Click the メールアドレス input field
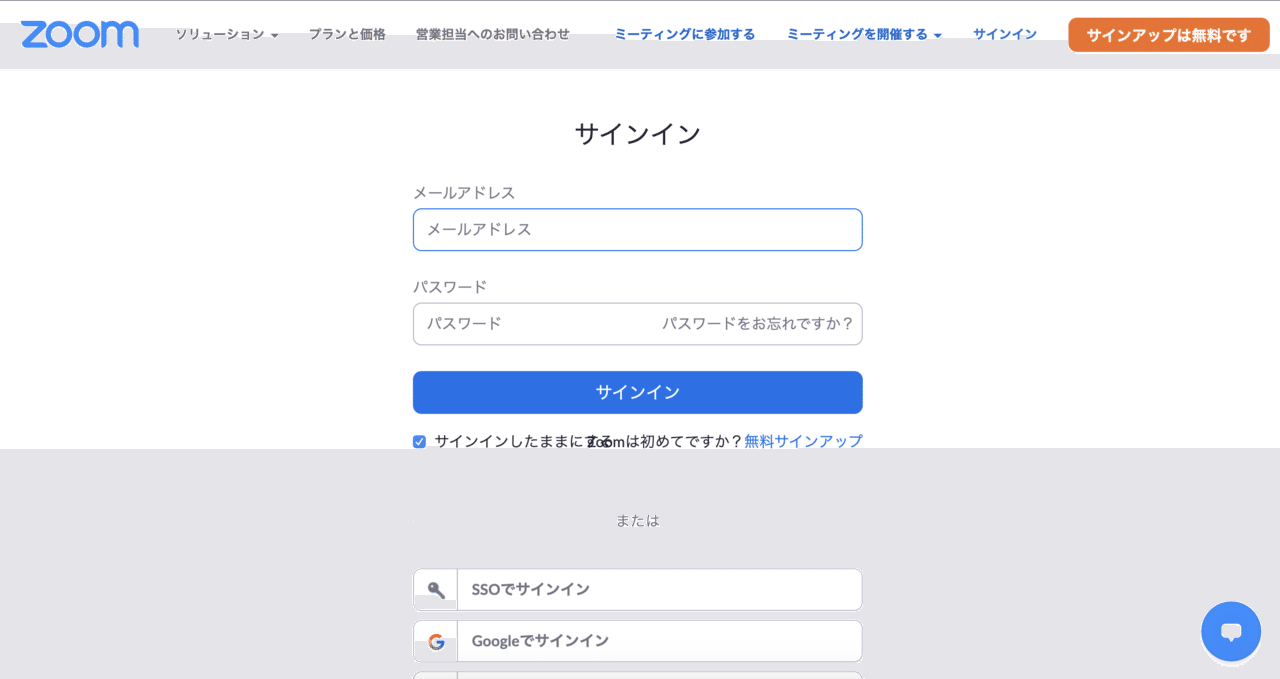Image resolution: width=1280 pixels, height=679 pixels. click(637, 229)
